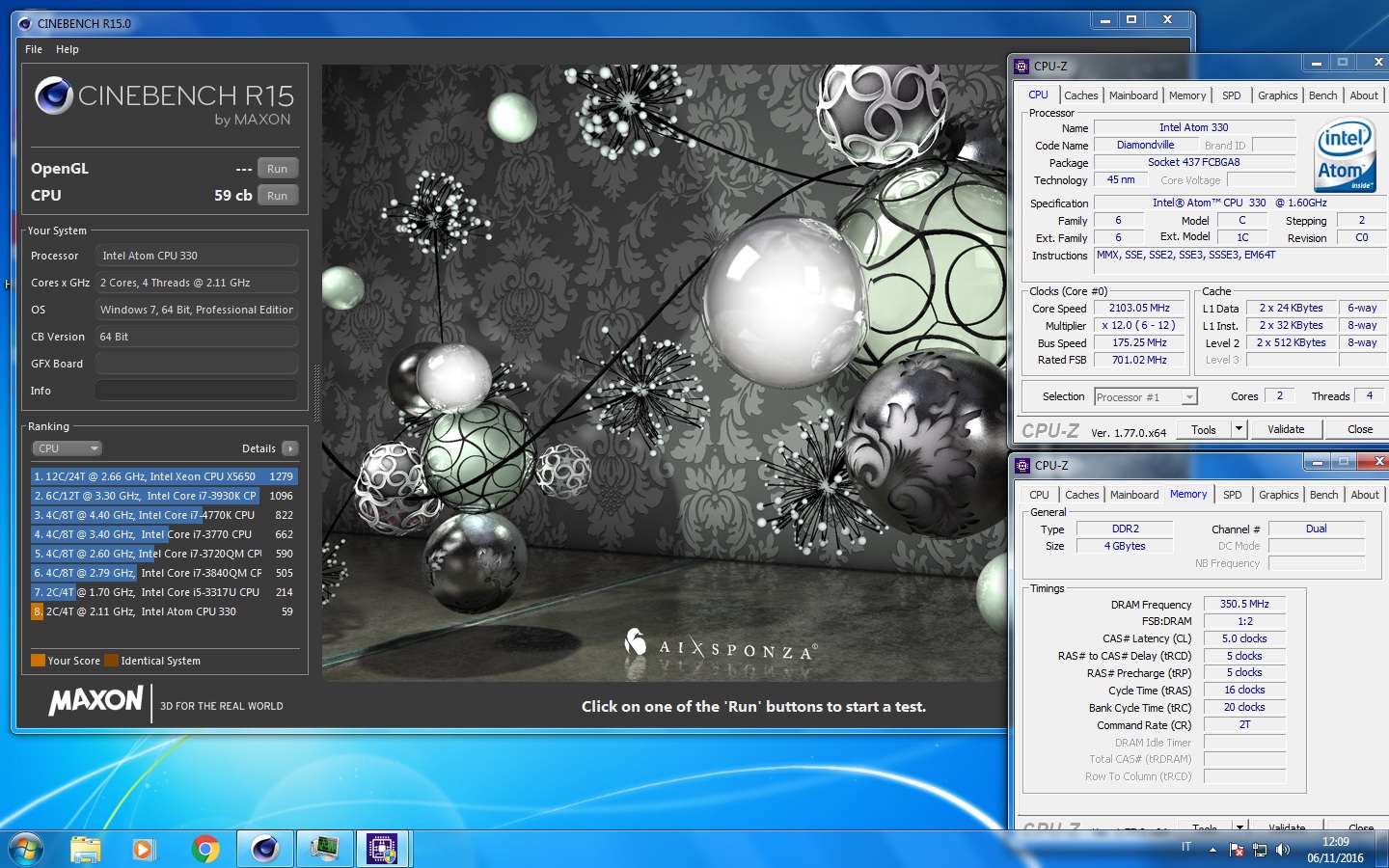The width and height of the screenshot is (1389, 868).
Task: Switch to Memory tab in top CPU-Z window
Action: pos(1187,95)
